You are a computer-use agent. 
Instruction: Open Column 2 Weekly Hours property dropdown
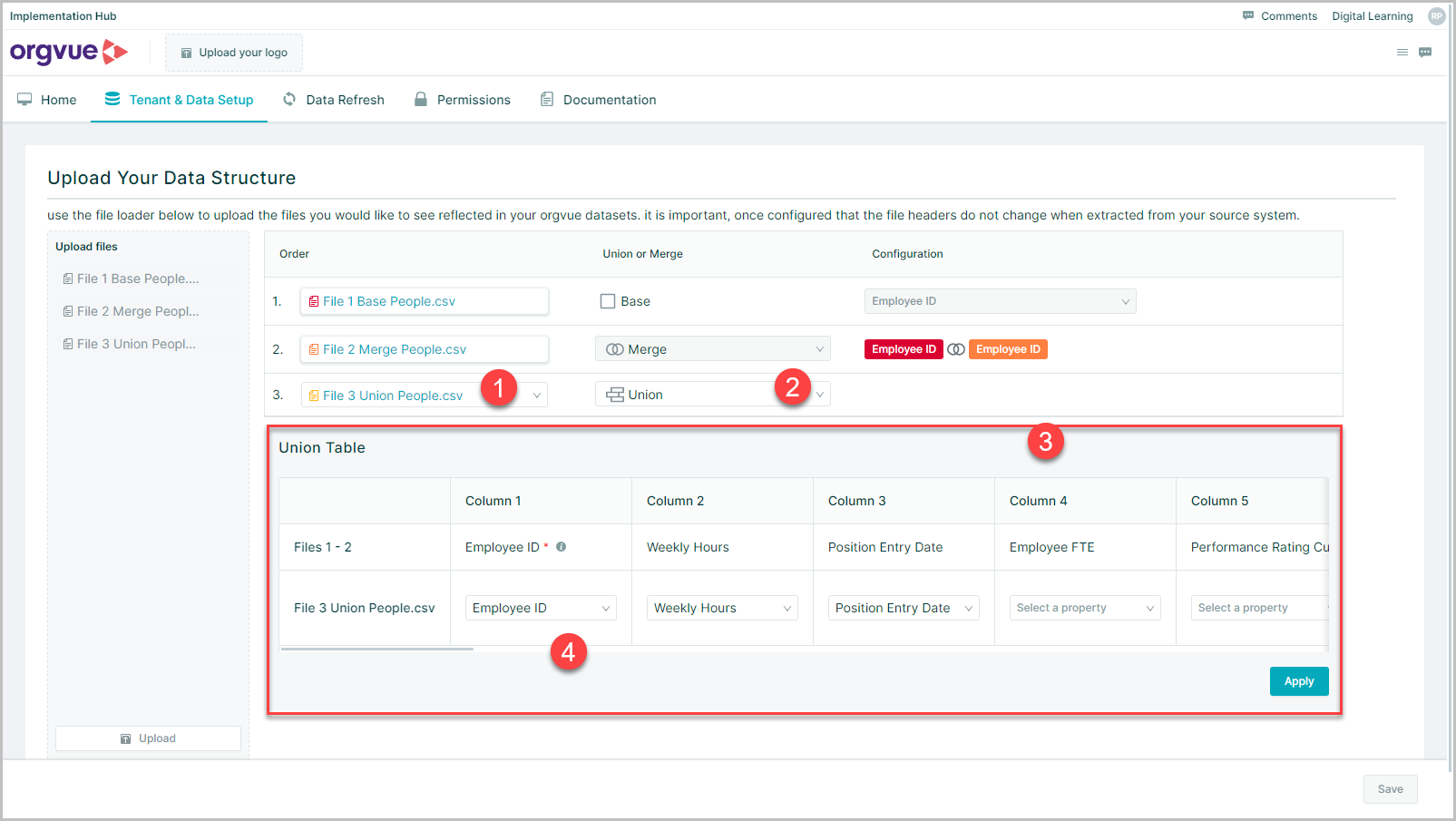pyautogui.click(x=722, y=608)
